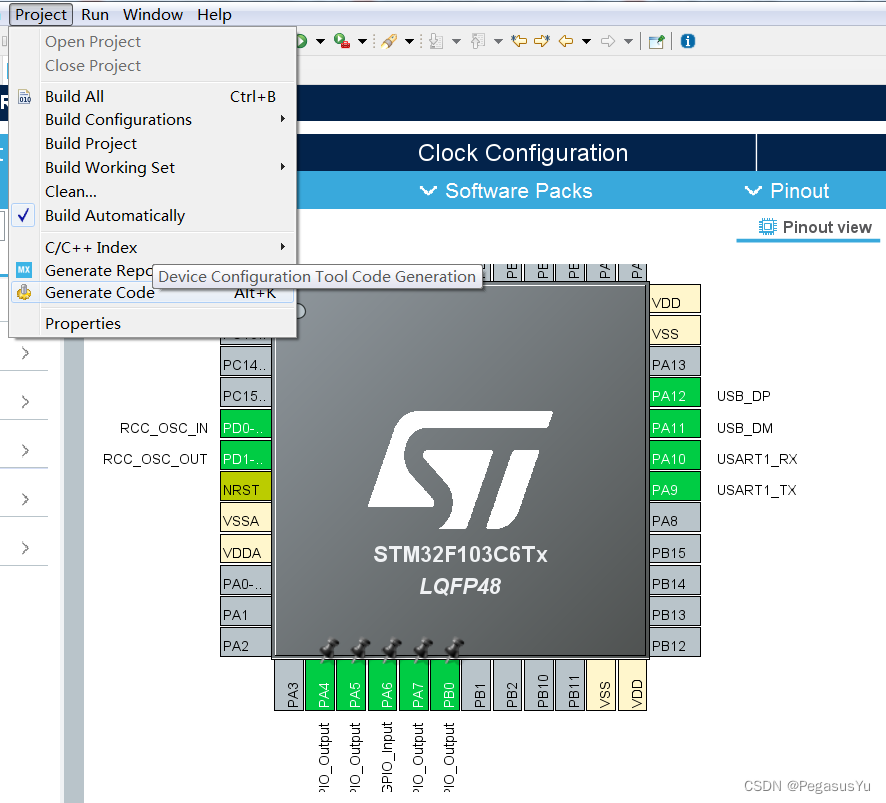Screen dimensions: 886x803
Task: Open the Next Annotation dropdown arrow
Action: click(x=457, y=41)
